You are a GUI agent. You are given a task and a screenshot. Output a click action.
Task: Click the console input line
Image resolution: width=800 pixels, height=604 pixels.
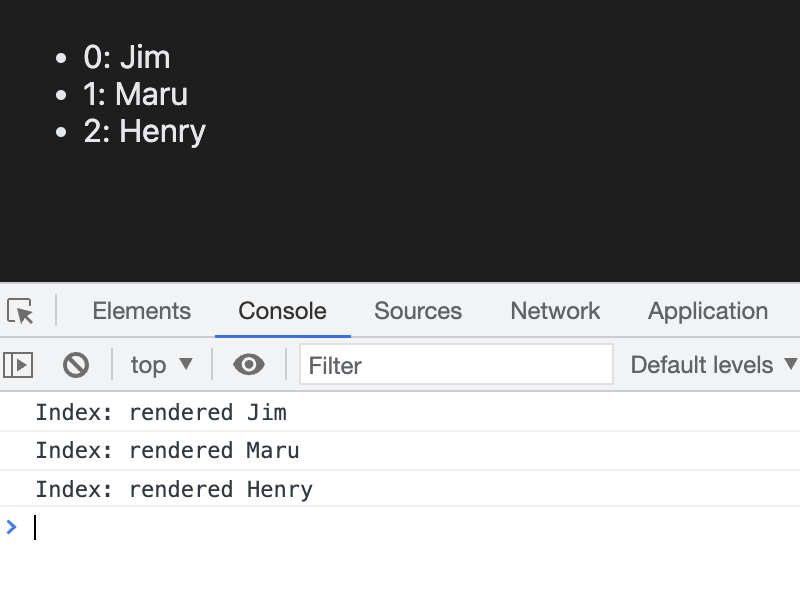click(x=400, y=527)
